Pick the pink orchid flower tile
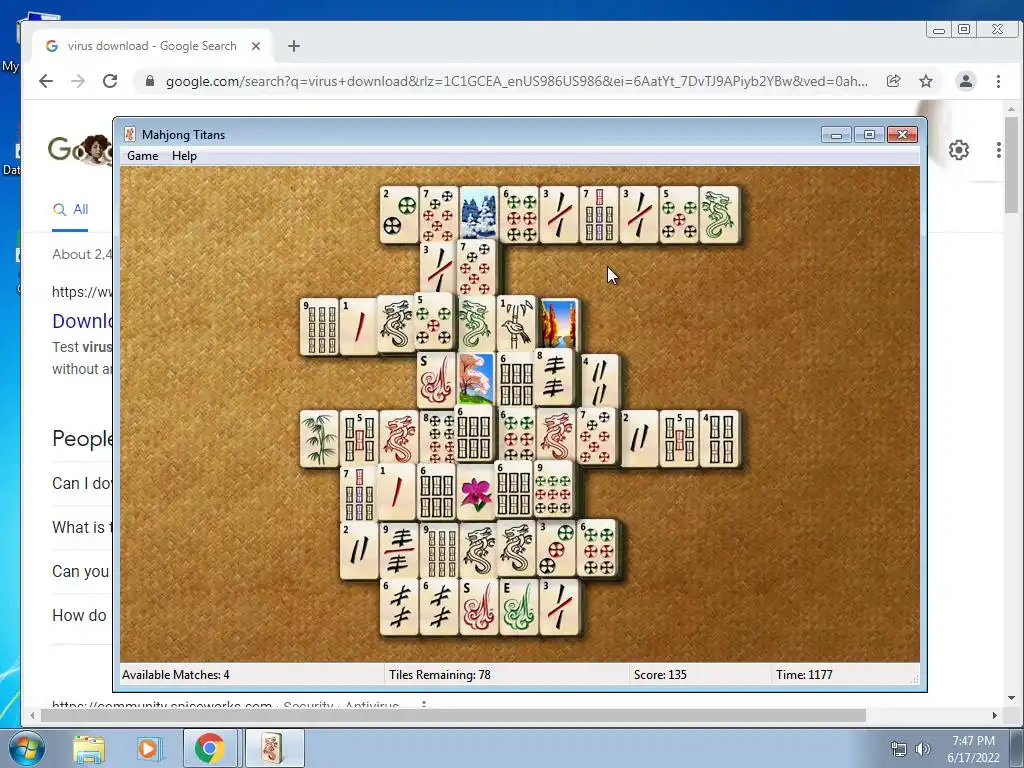The width and height of the screenshot is (1024, 768). [475, 492]
